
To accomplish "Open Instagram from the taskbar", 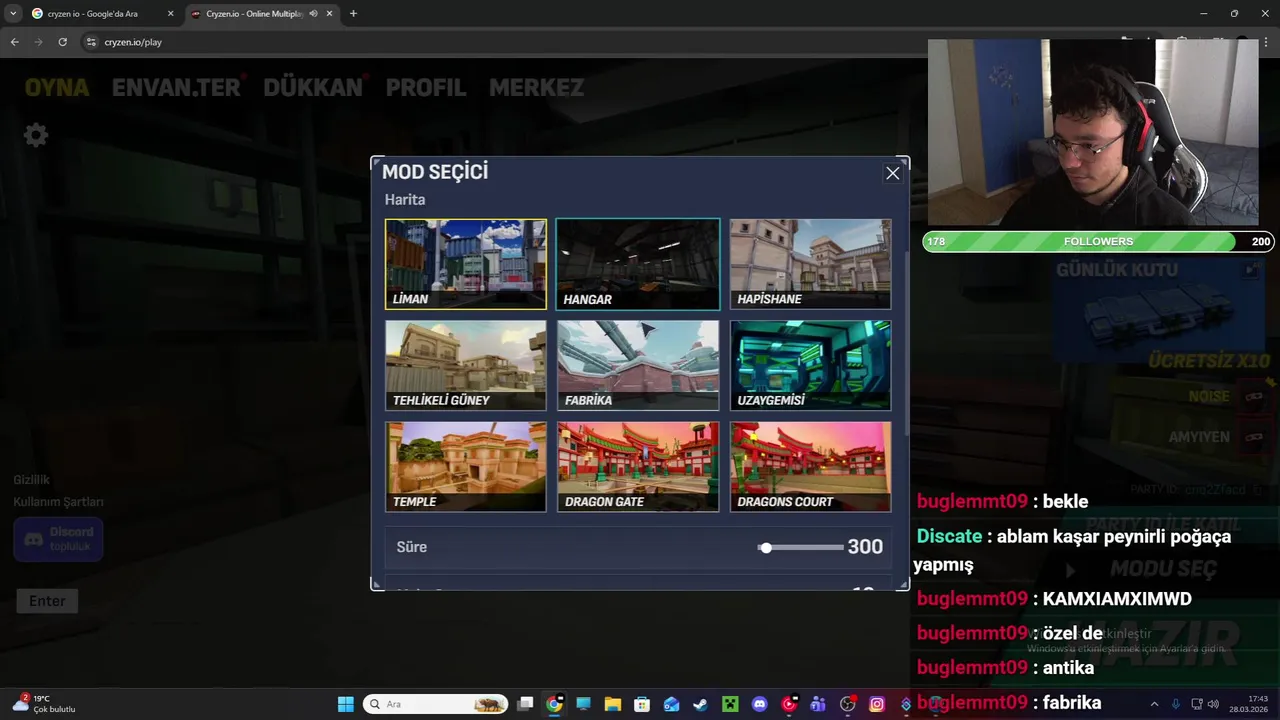I will (877, 704).
